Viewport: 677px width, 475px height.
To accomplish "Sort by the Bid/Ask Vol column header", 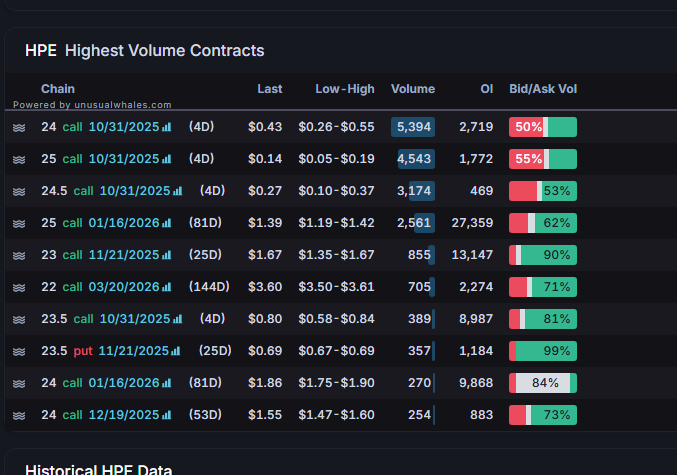I will [543, 89].
